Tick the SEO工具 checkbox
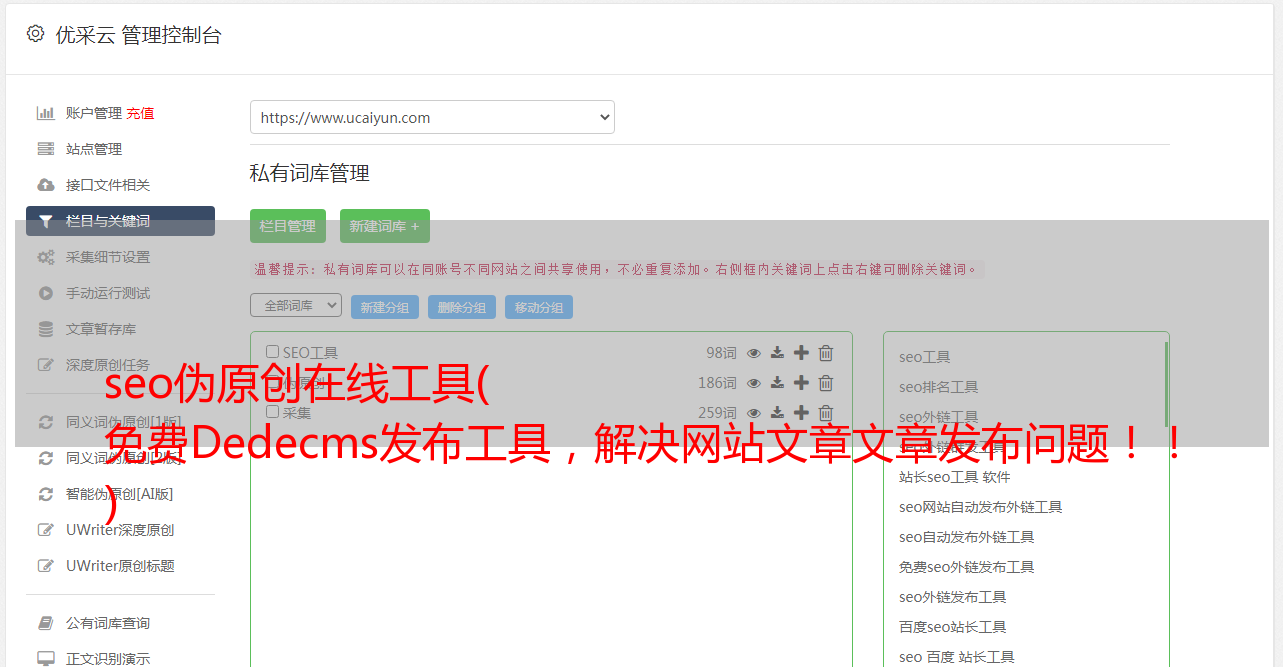Screen dimensions: 1283x667 (272, 352)
